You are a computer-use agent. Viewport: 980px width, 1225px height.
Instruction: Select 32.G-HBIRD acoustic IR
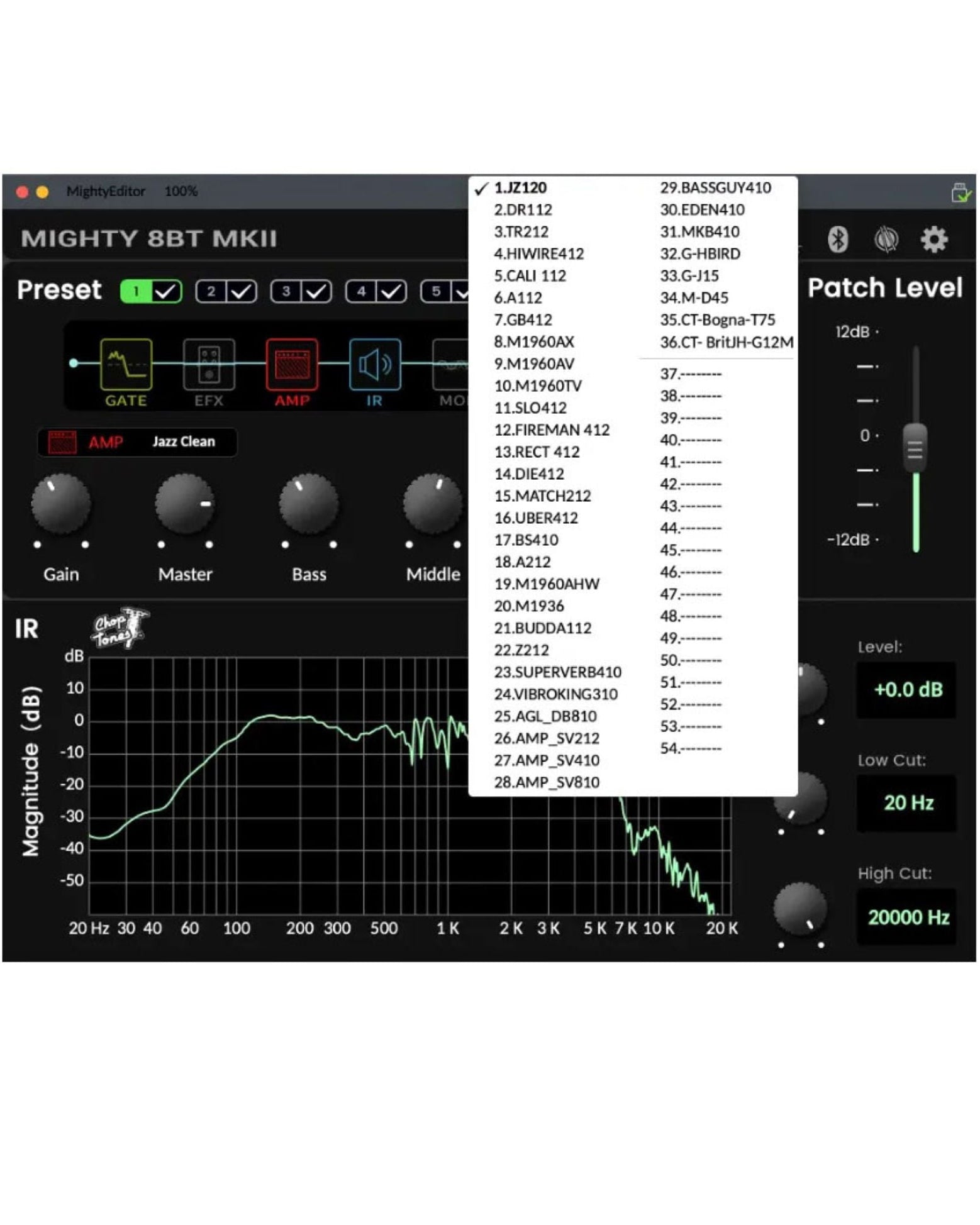click(700, 254)
